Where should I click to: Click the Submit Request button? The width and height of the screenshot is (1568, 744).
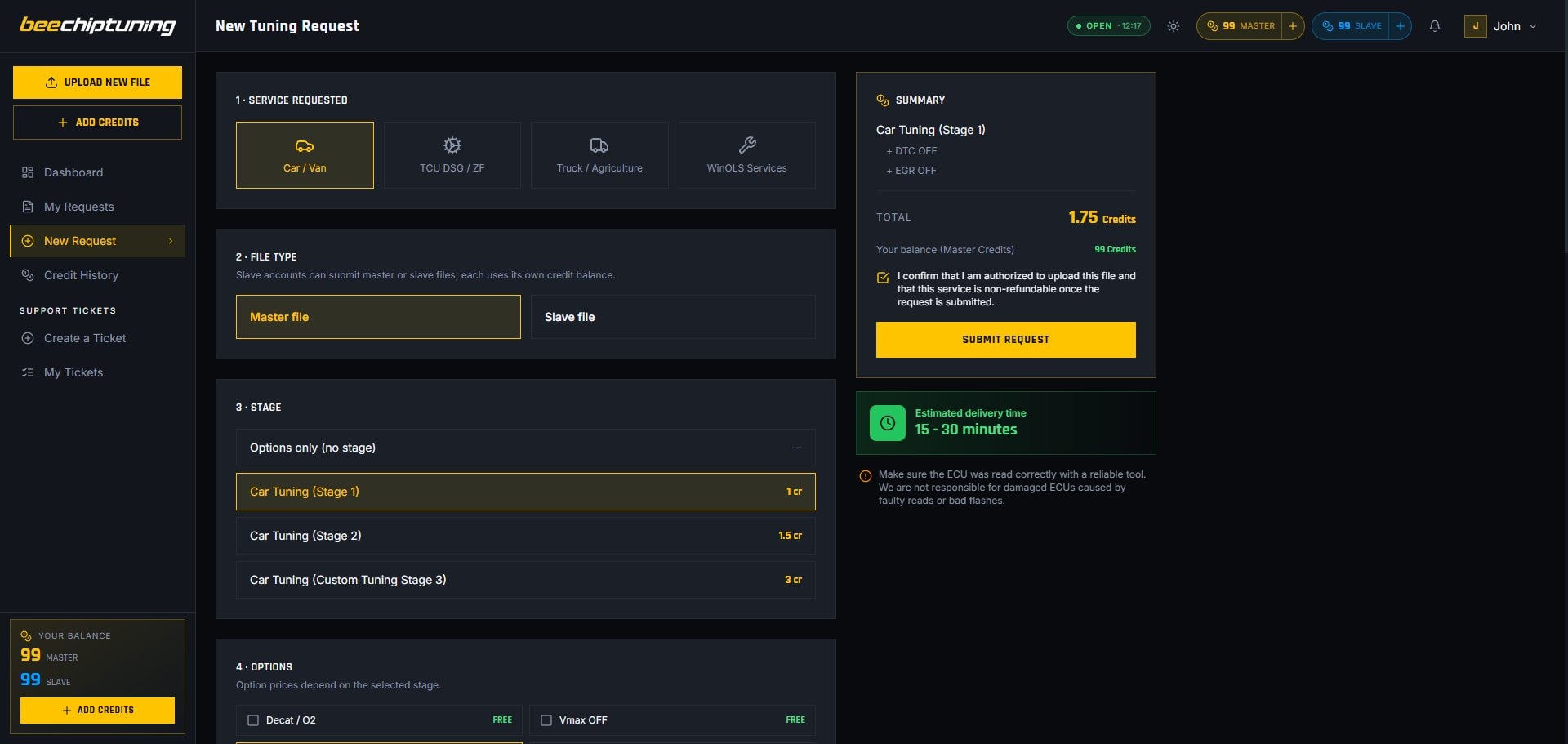pyautogui.click(x=1006, y=340)
